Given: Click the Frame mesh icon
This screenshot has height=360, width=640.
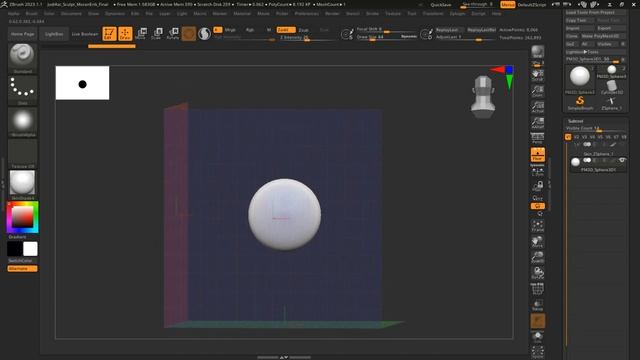Looking at the screenshot, I should [x=538, y=226].
